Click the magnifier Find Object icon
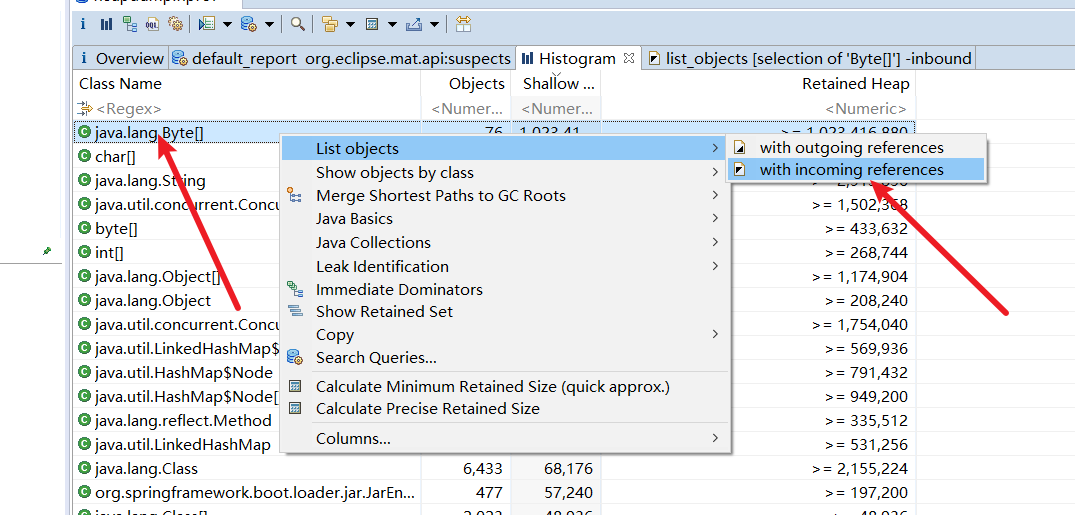 tap(298, 23)
